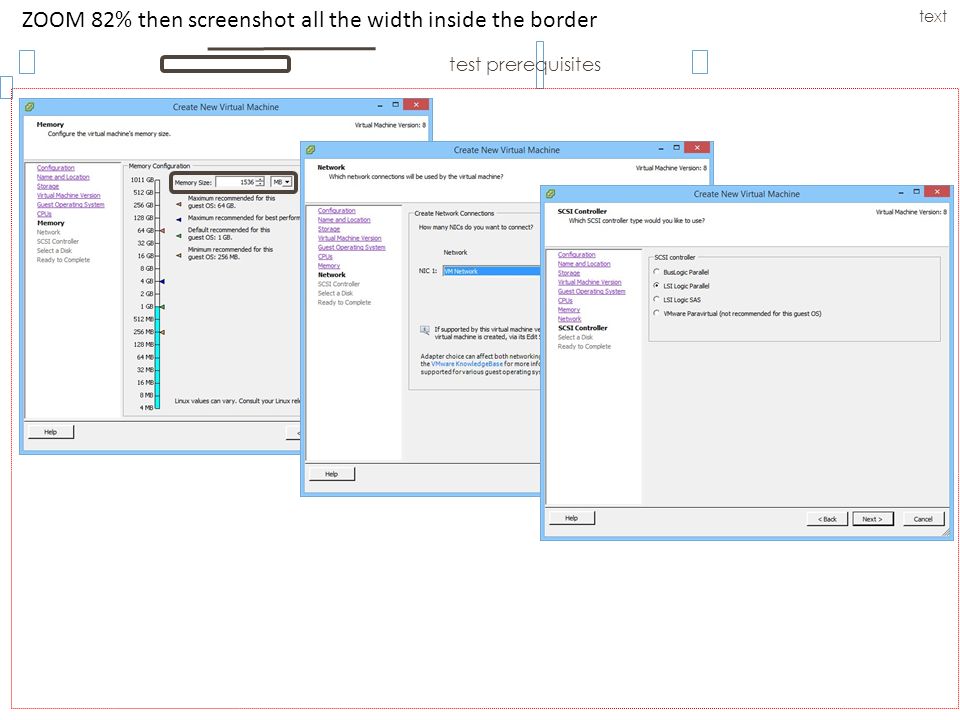This screenshot has width=960, height=720.
Task: Click bold 'Memory' step in Memory window sidebar
Action: (50, 223)
